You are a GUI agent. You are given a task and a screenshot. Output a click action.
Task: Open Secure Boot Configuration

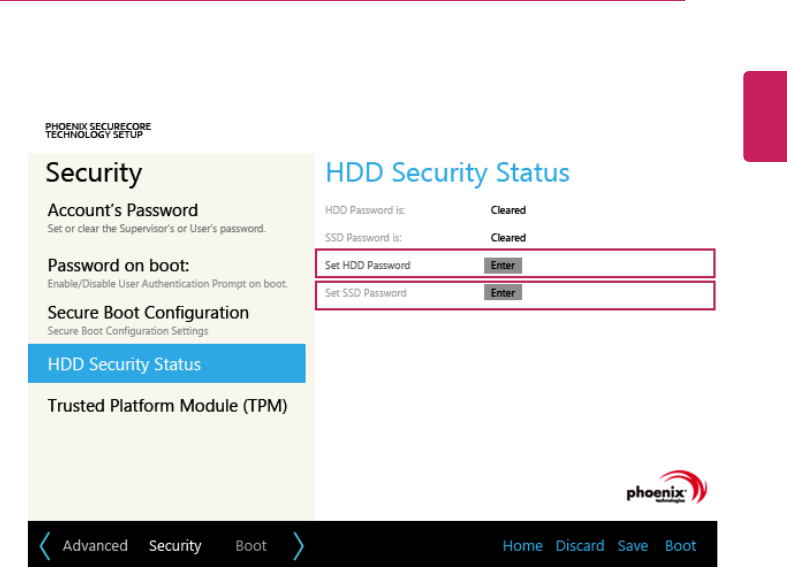click(148, 313)
